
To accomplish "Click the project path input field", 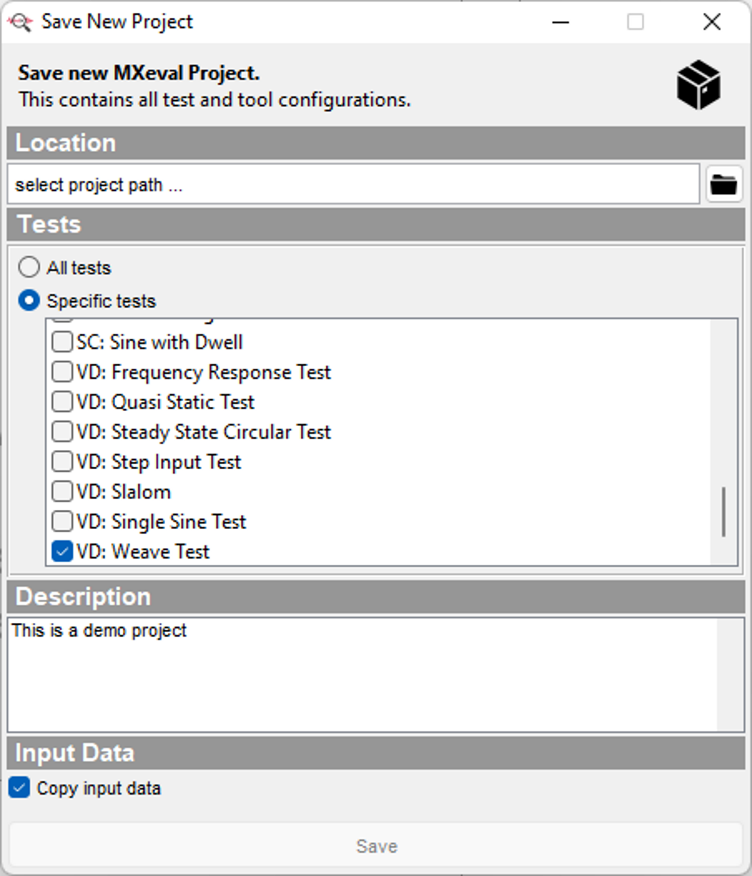I will [352, 185].
